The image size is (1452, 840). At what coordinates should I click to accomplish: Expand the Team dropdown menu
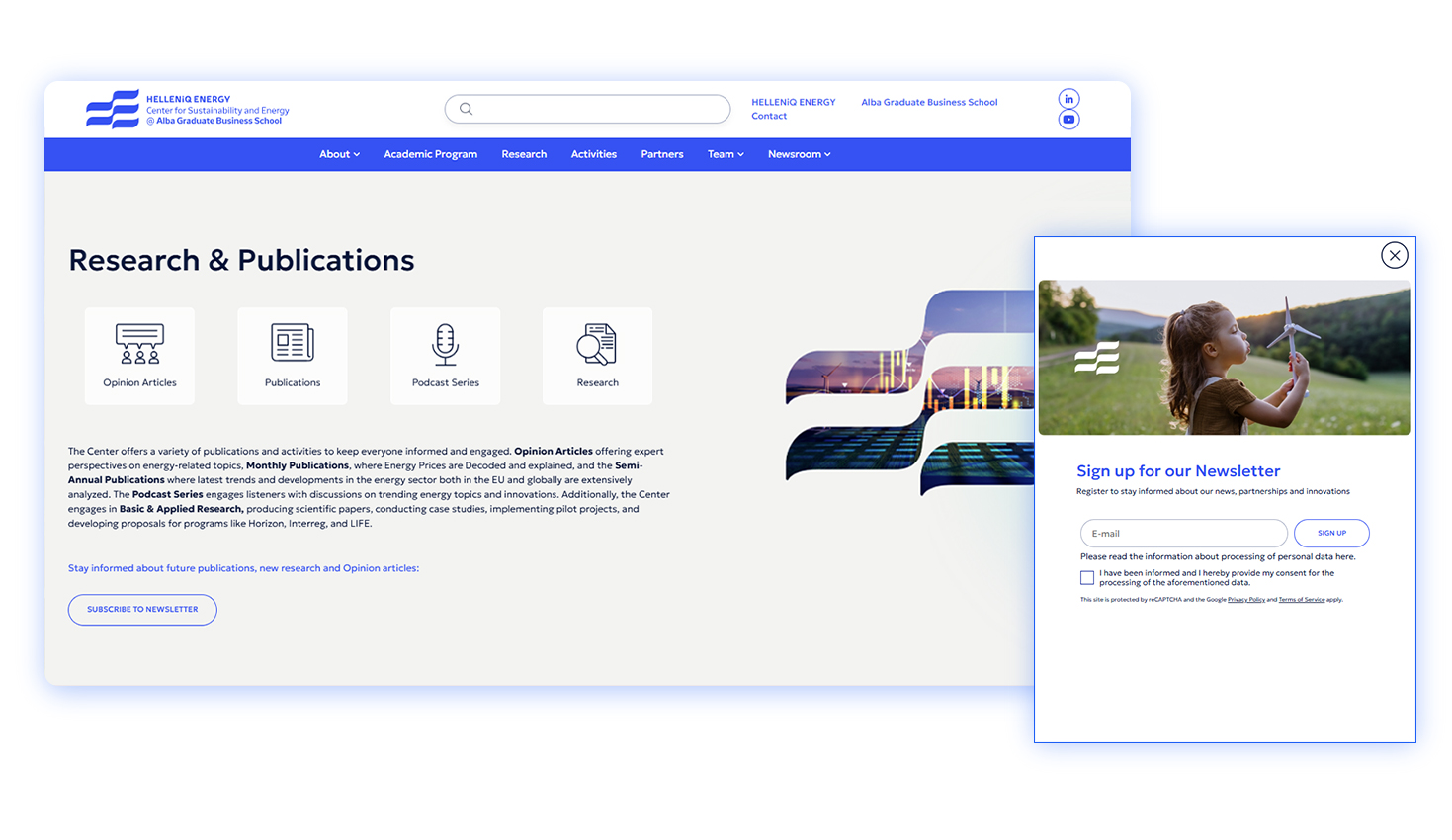coord(726,154)
